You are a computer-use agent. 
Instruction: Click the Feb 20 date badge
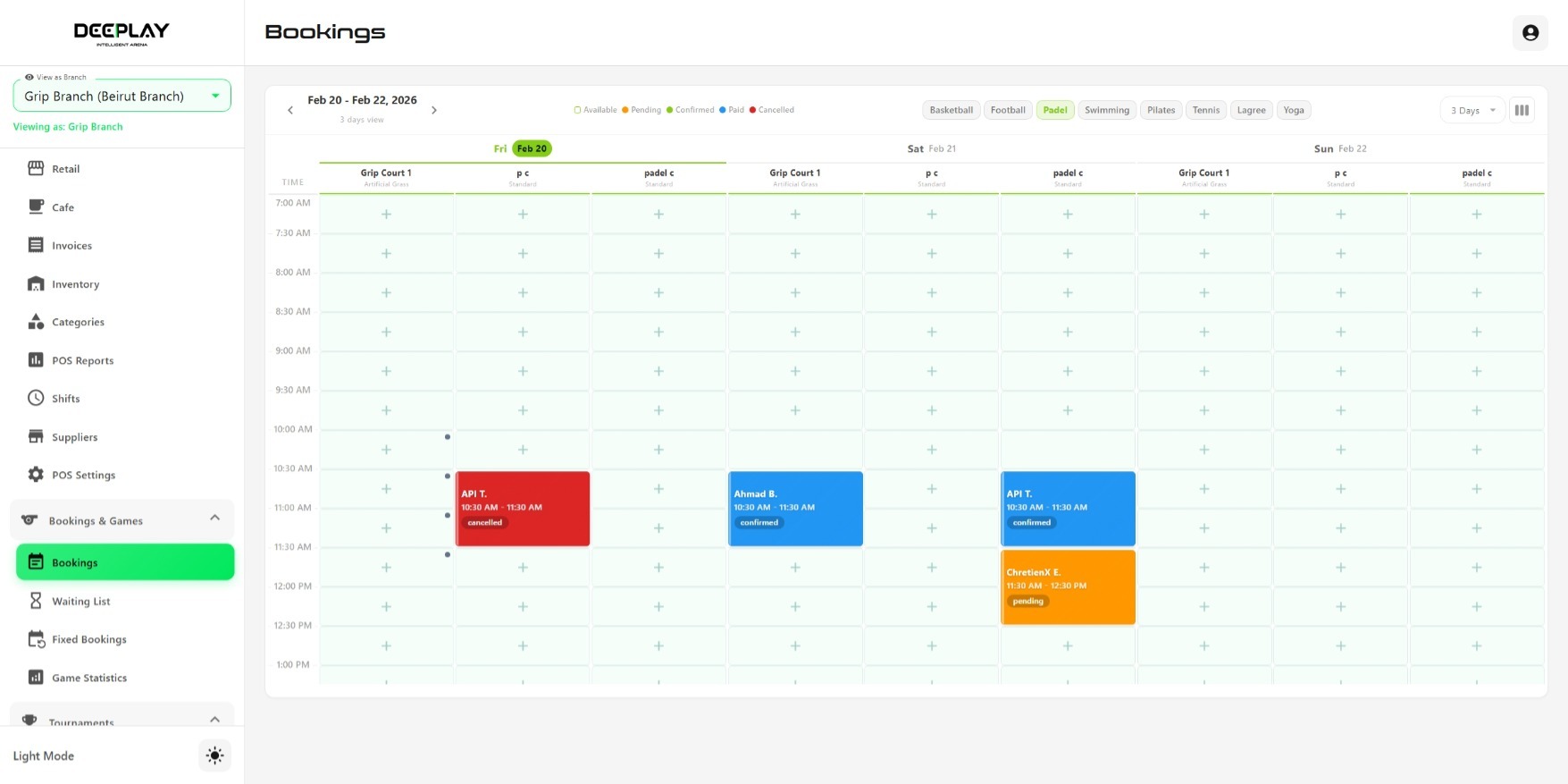532,148
